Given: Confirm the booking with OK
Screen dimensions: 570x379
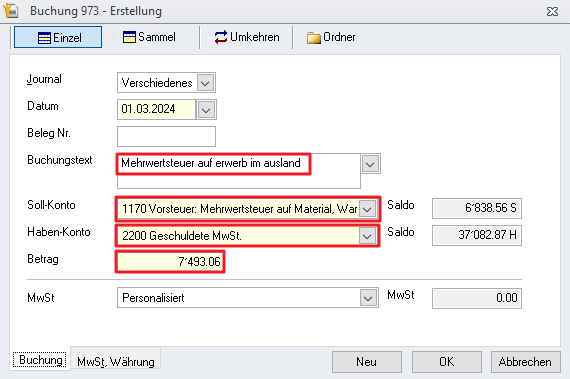Looking at the screenshot, I should 447,362.
